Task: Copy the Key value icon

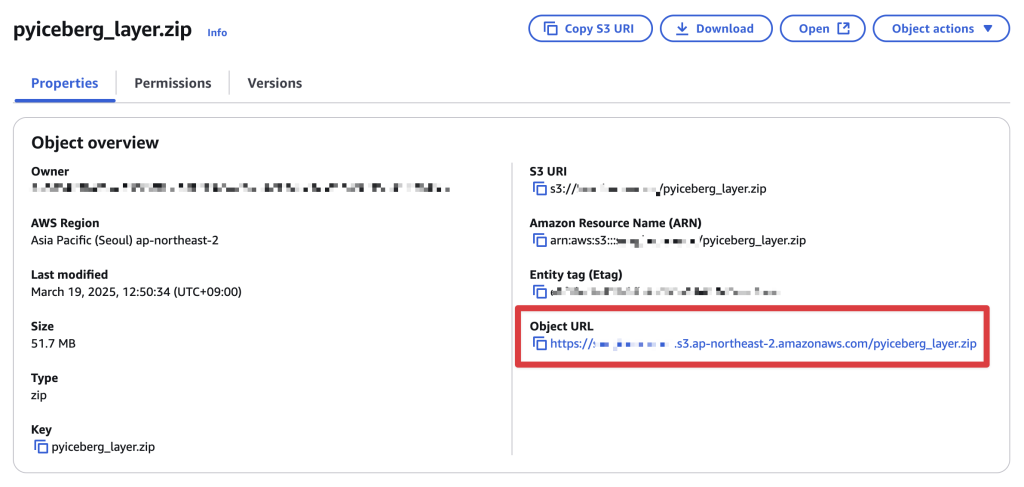Action: pos(40,447)
